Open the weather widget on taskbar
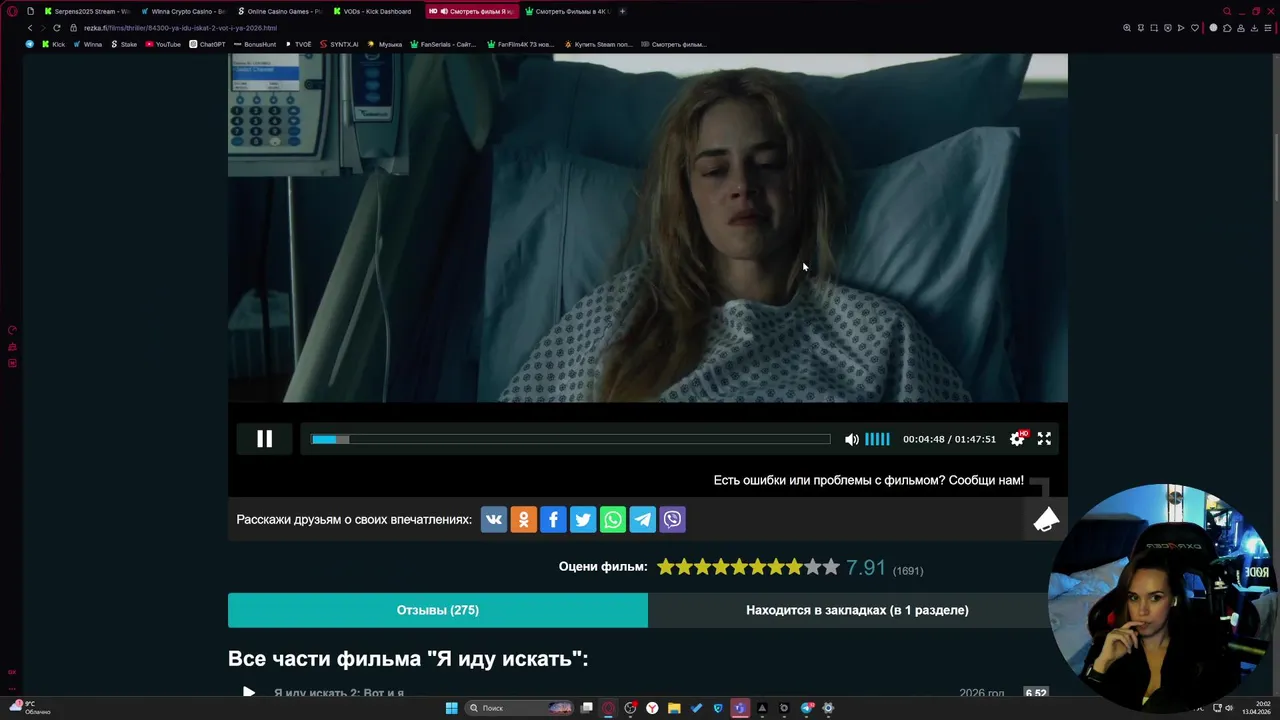This screenshot has height=720, width=1280. (x=28, y=708)
